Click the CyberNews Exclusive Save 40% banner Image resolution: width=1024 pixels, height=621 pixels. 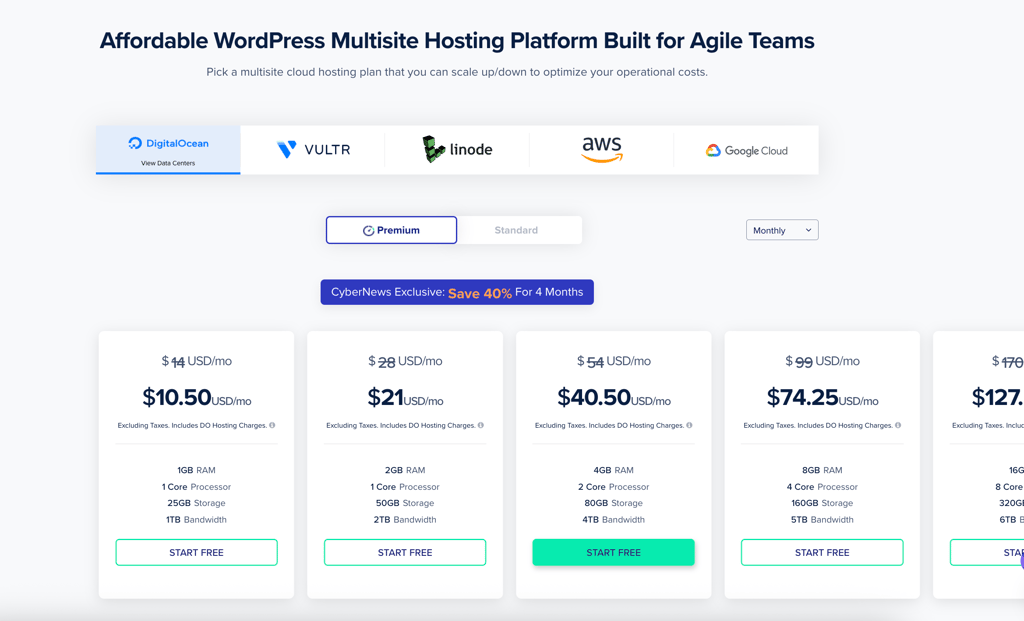[x=457, y=292]
